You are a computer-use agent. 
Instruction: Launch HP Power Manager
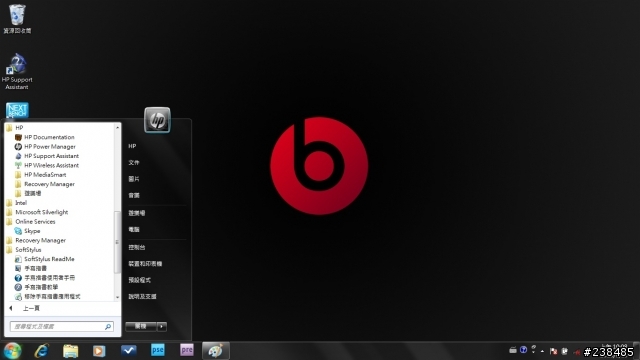[45, 147]
